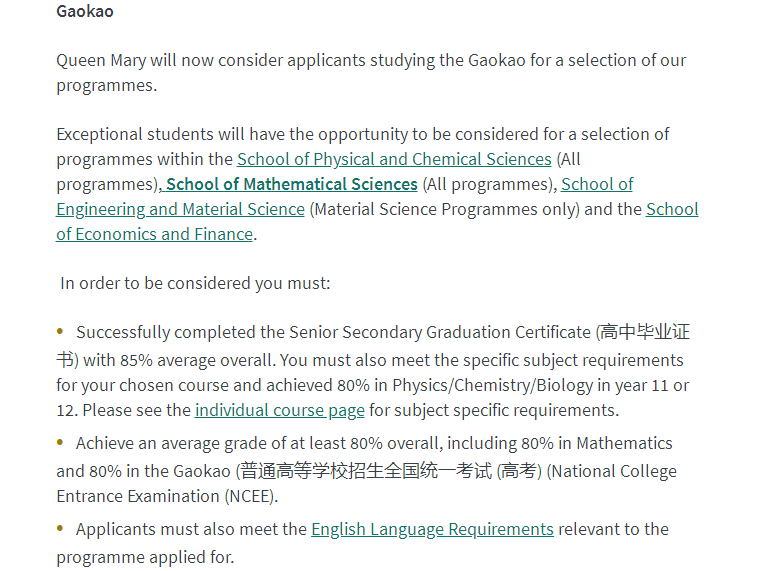Screen dimensions: 757x571
Task: Click "(Material Science Programmes only)" text
Action: [x=444, y=209]
